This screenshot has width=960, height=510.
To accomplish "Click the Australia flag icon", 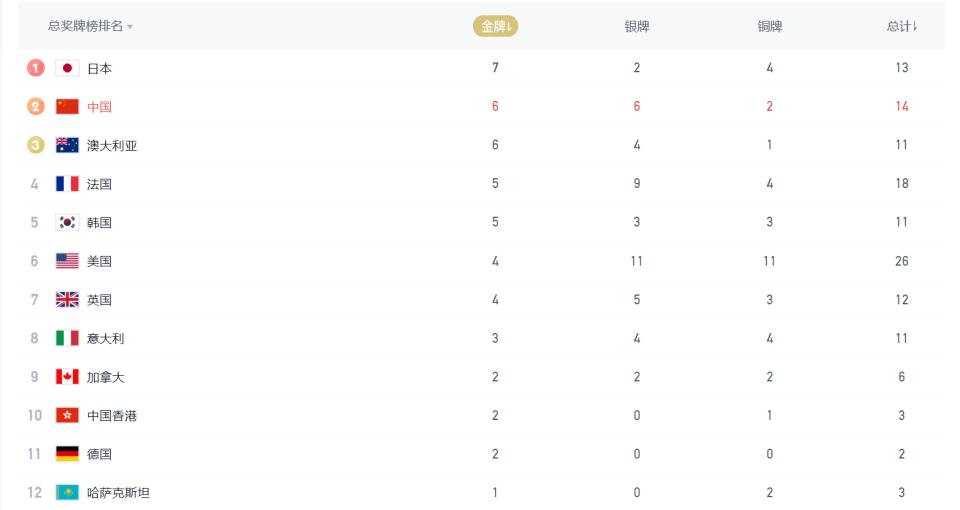I will click(67, 145).
